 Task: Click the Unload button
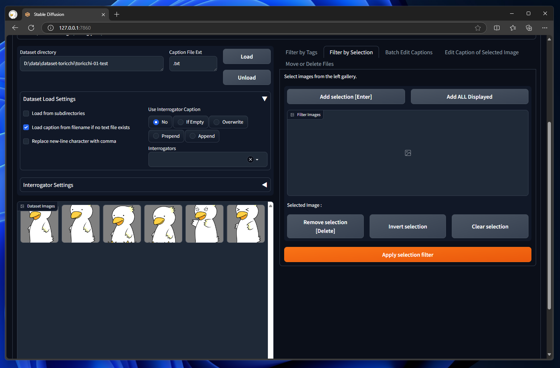[x=246, y=78]
